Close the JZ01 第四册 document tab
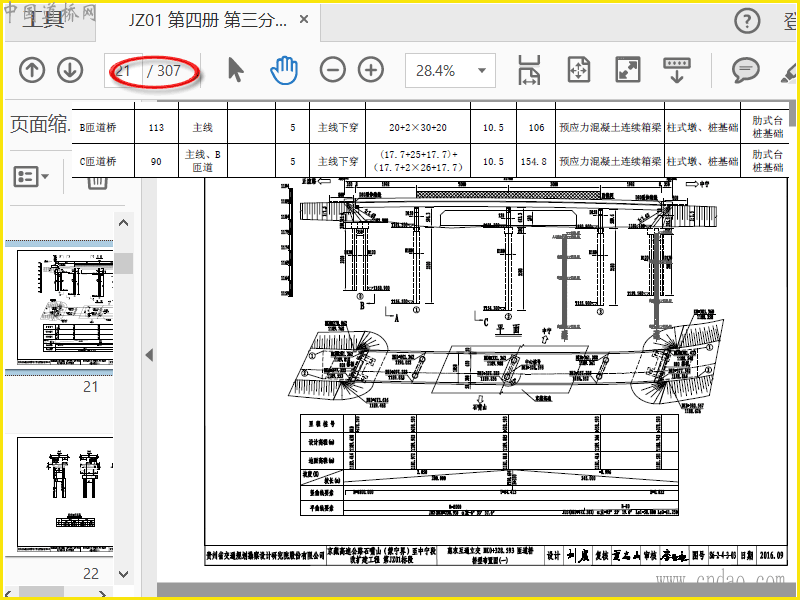The width and height of the screenshot is (800, 600). 304,20
